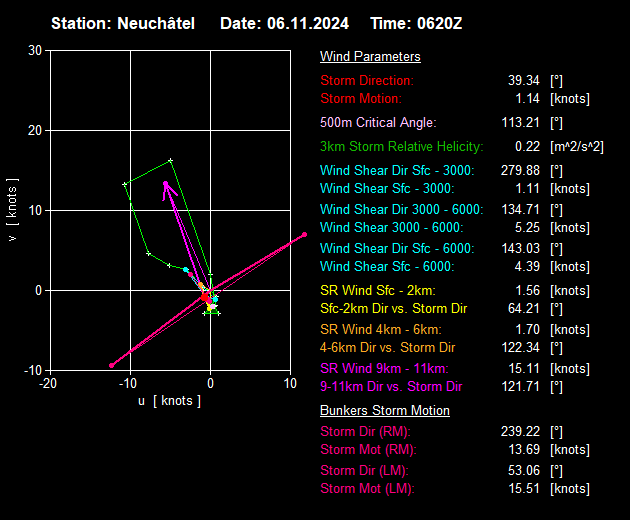Click the RM direction value 239.22
630x520 pixels.
tap(520, 432)
